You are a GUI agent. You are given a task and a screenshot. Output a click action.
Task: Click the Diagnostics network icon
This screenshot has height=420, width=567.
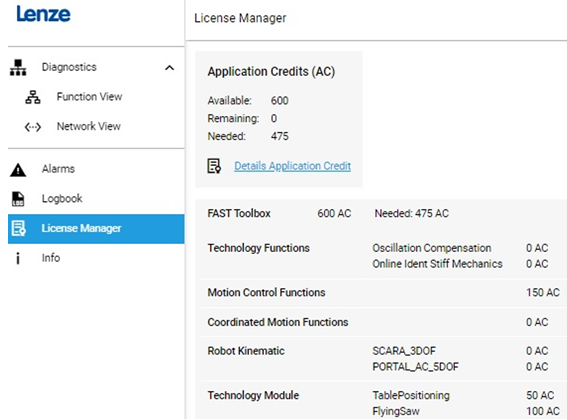(x=18, y=67)
